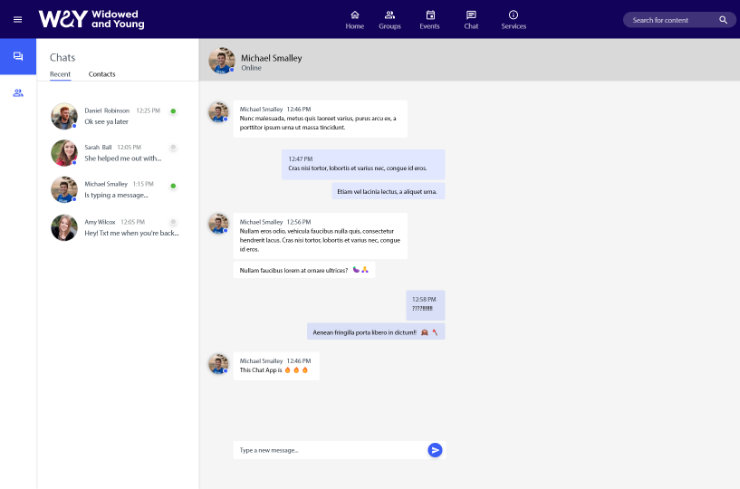Select the Nullam faucibus lorem message
Image resolution: width=740 pixels, height=489 pixels.
point(304,270)
